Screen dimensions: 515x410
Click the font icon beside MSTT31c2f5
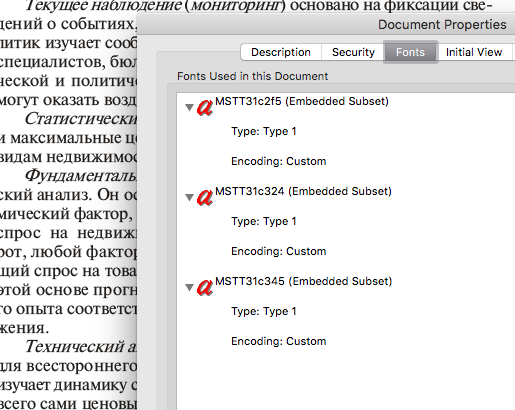pyautogui.click(x=205, y=107)
